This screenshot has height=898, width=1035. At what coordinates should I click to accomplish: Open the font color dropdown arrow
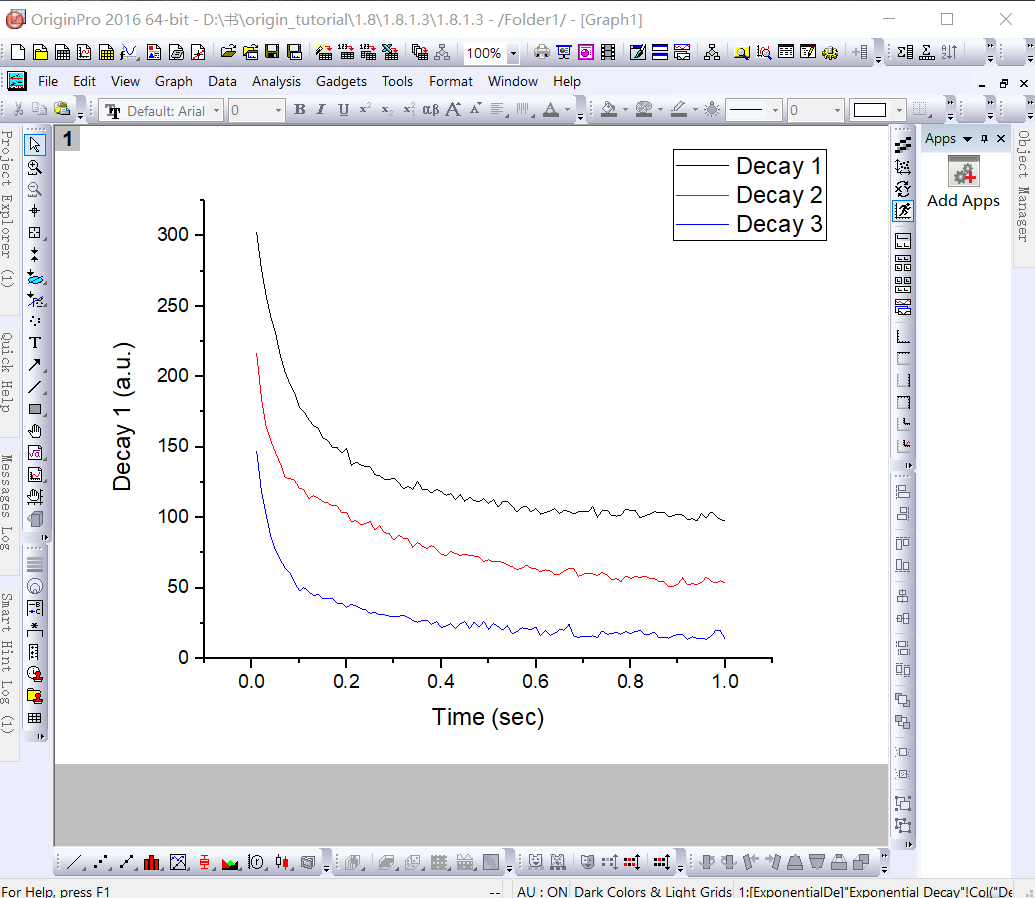(568, 110)
